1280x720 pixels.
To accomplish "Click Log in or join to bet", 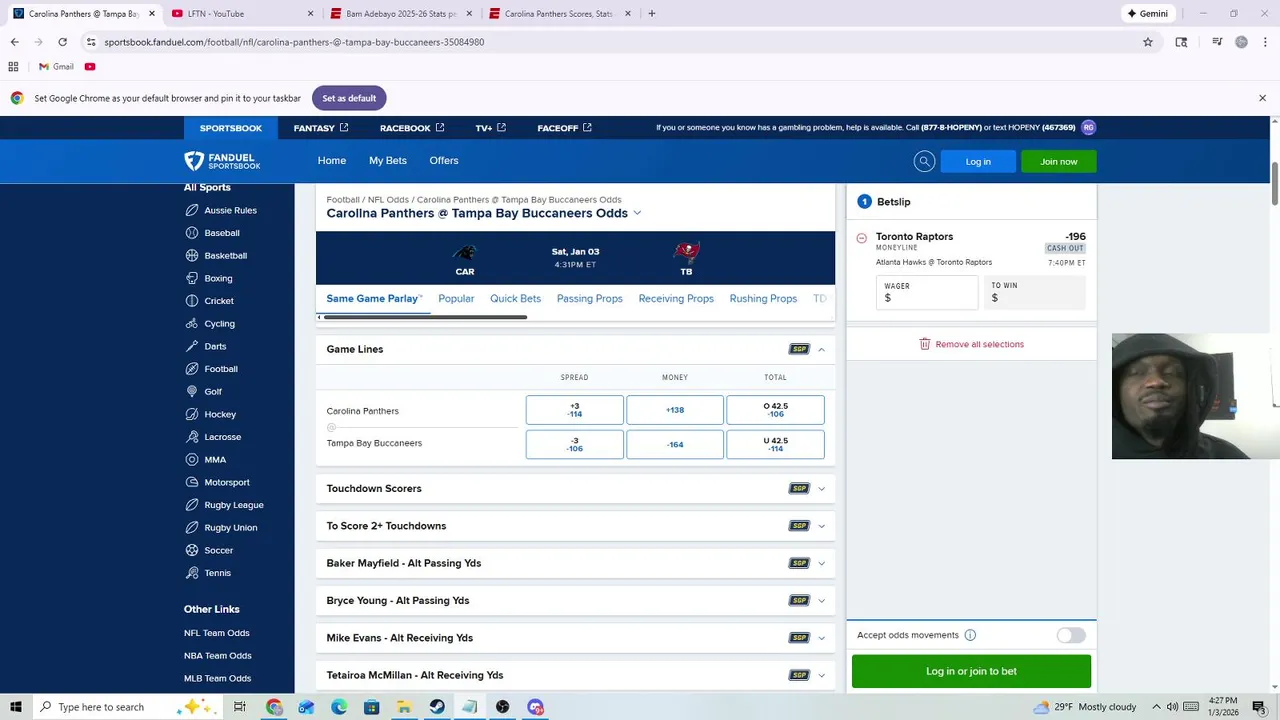I will coord(971,671).
